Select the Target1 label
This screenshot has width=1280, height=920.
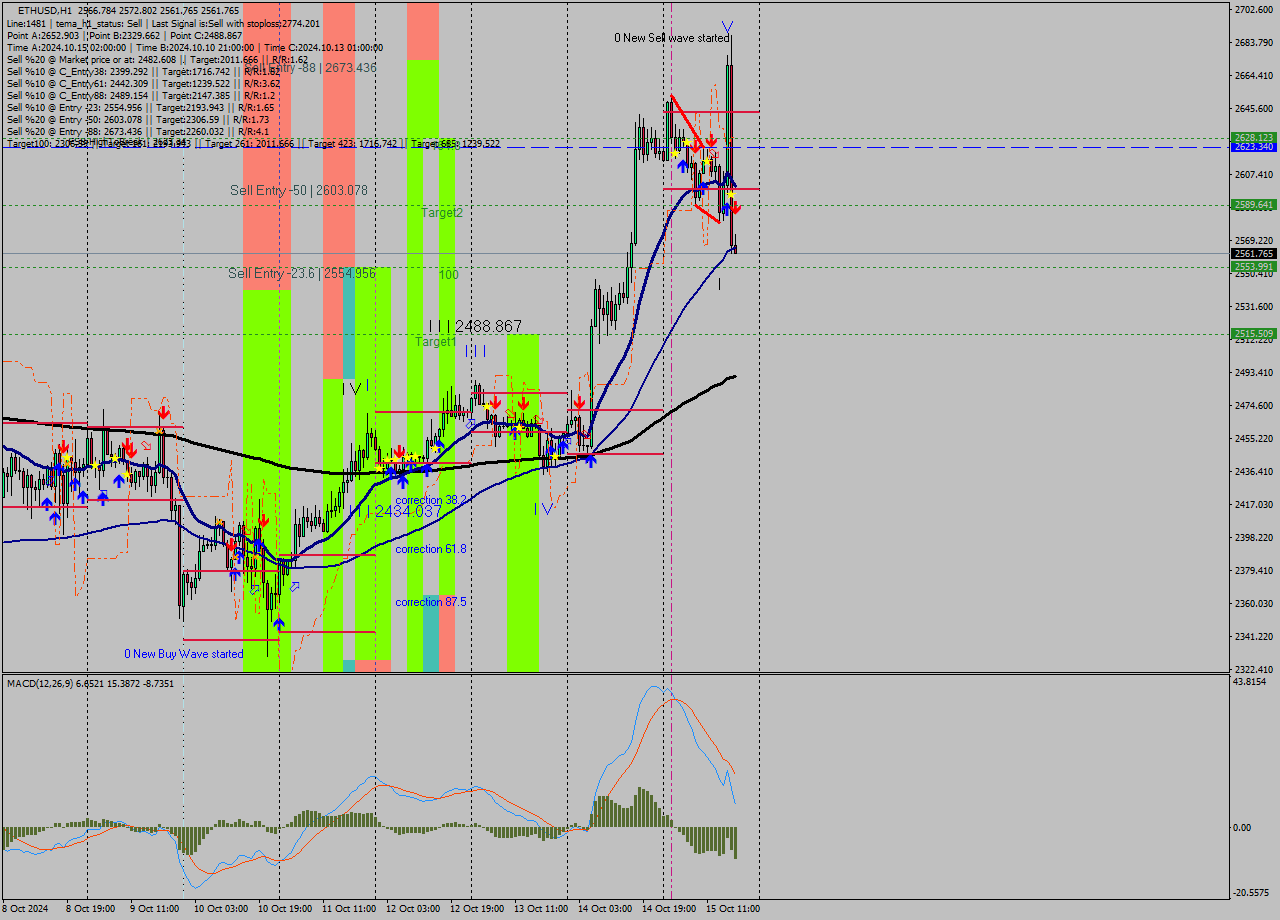pyautogui.click(x=436, y=342)
